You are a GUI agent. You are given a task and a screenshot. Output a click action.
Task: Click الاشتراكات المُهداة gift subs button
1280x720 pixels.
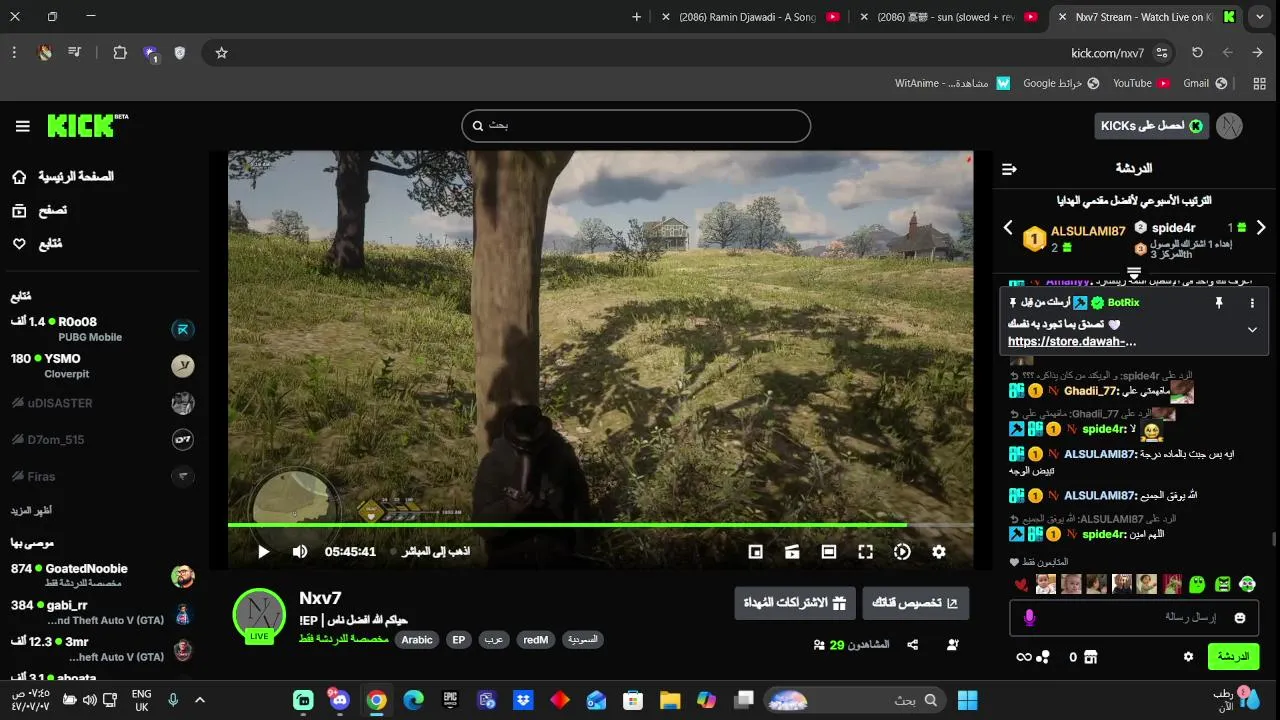coord(795,603)
